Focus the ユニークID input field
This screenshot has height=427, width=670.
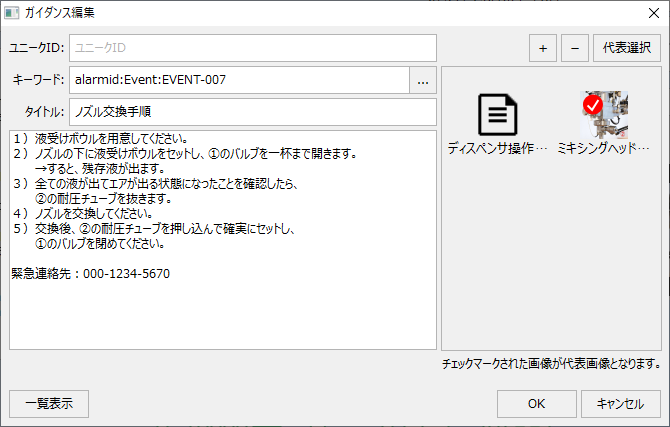[x=252, y=47]
